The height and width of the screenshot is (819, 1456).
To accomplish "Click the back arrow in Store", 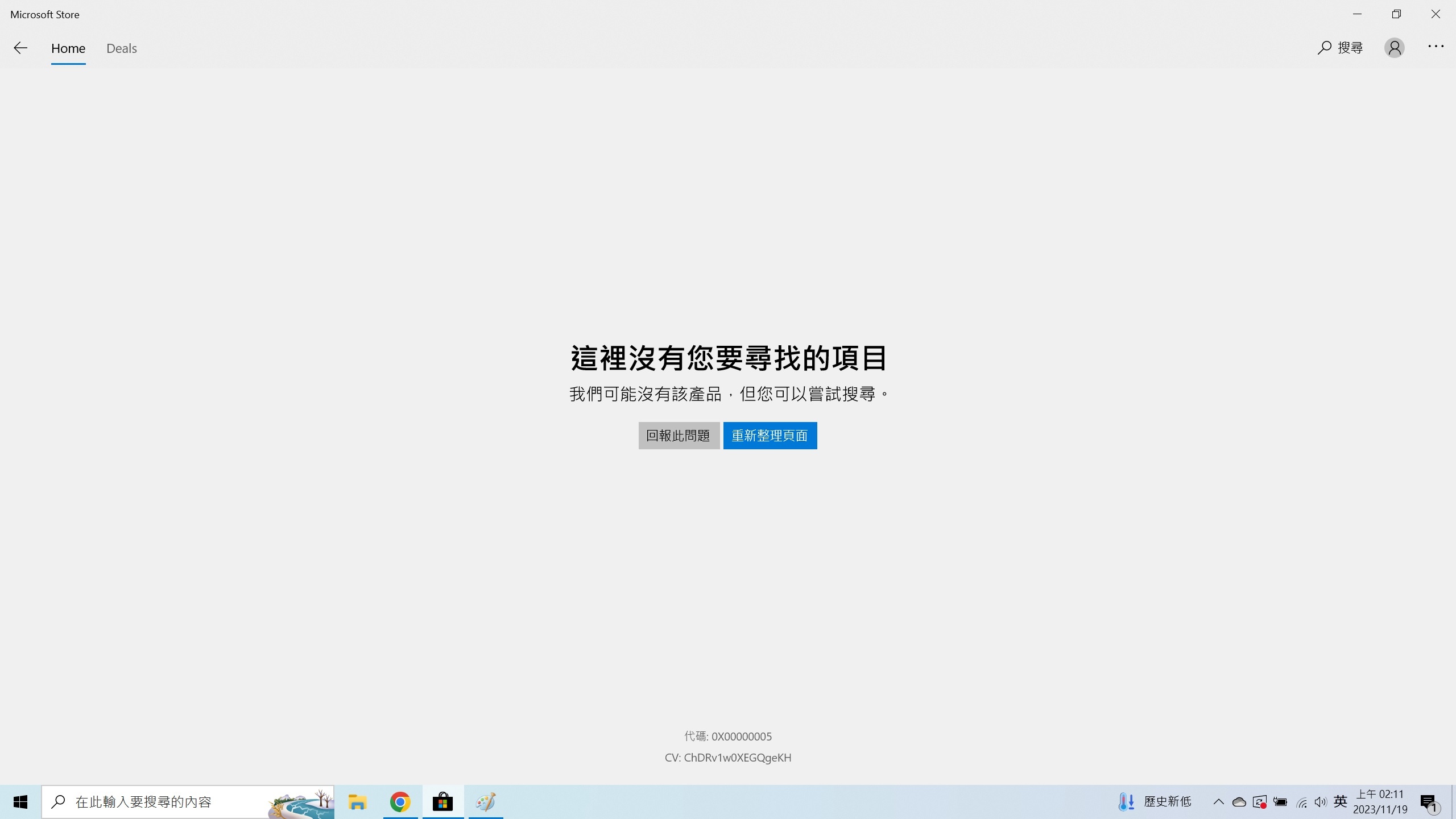I will [x=20, y=48].
